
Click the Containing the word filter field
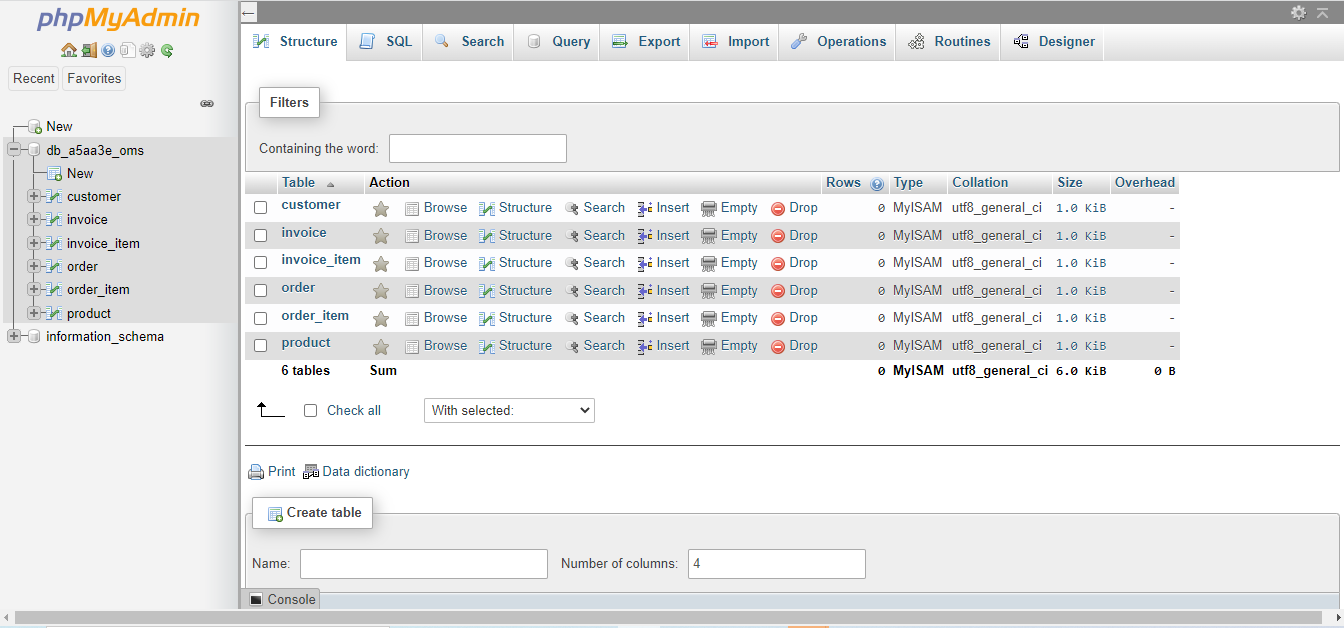click(478, 149)
